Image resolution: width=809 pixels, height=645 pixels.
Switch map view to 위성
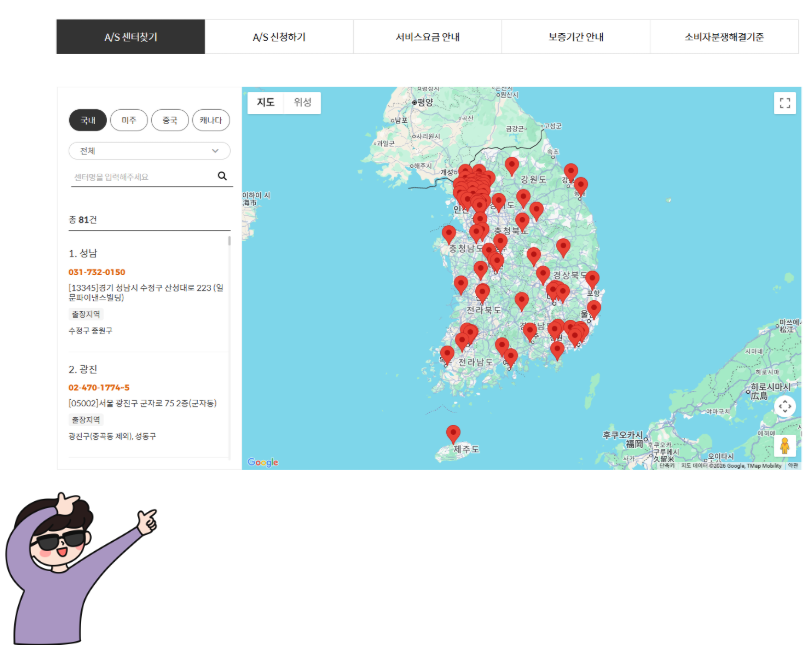(302, 102)
